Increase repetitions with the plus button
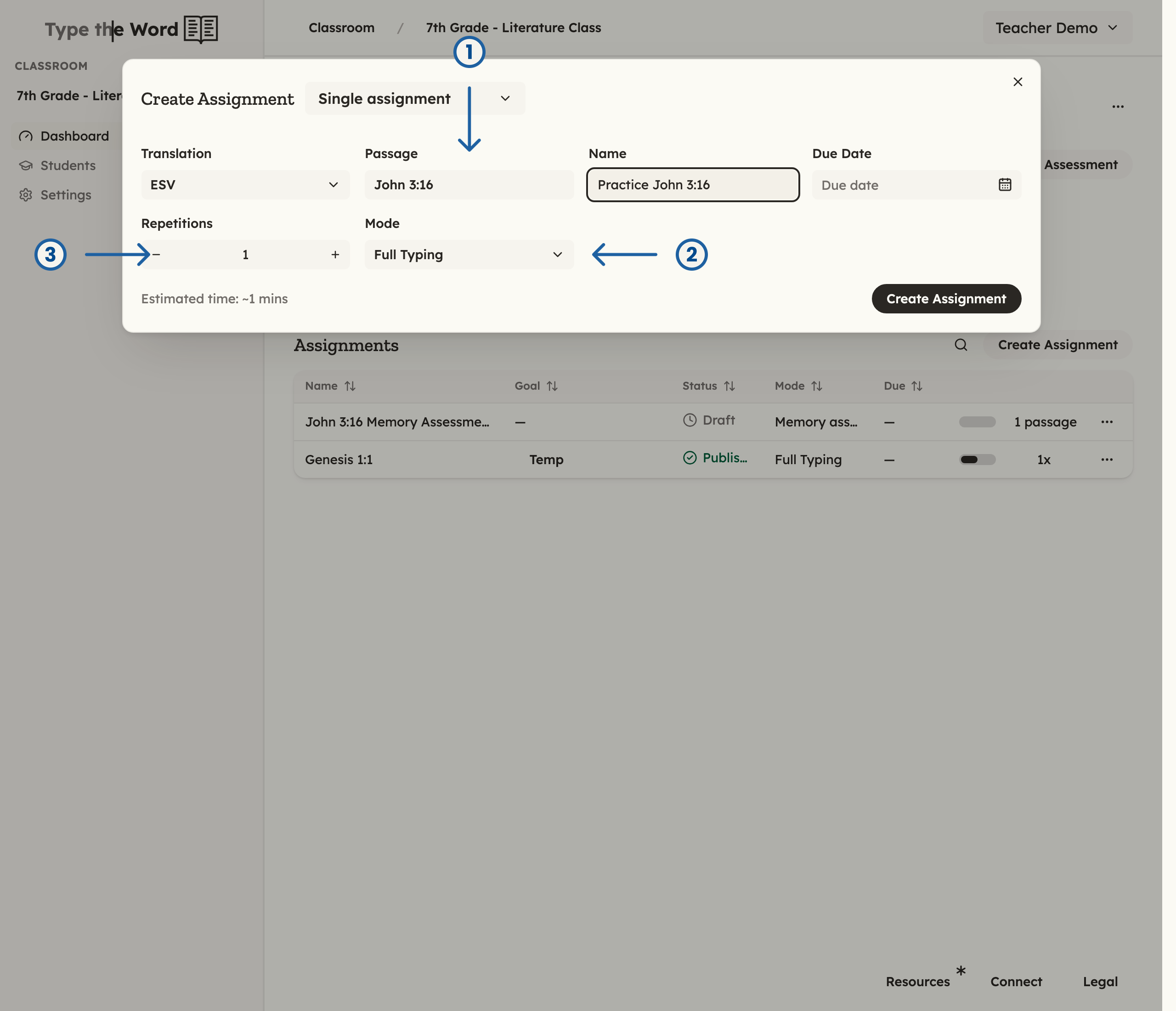This screenshot has width=1176, height=1011. [335, 254]
